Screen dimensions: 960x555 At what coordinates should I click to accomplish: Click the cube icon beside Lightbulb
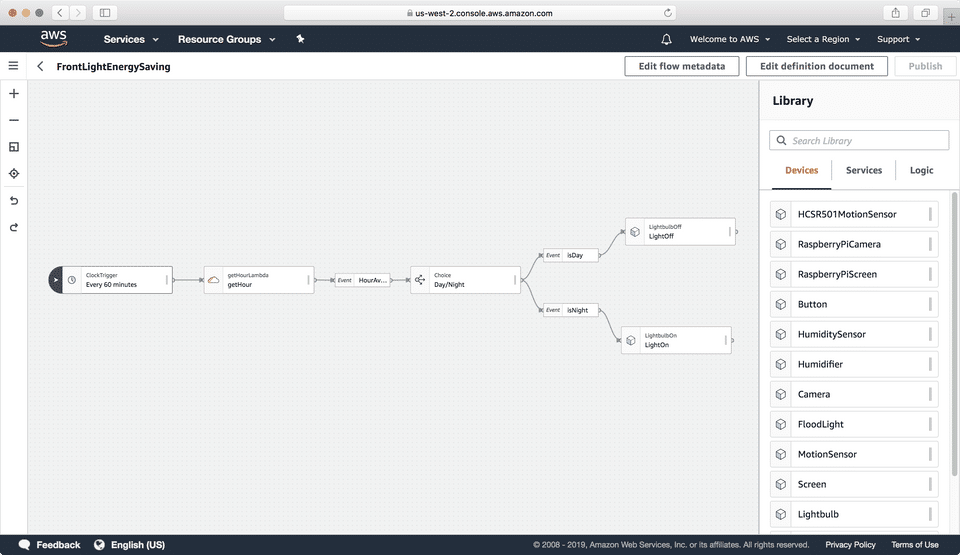[781, 515]
